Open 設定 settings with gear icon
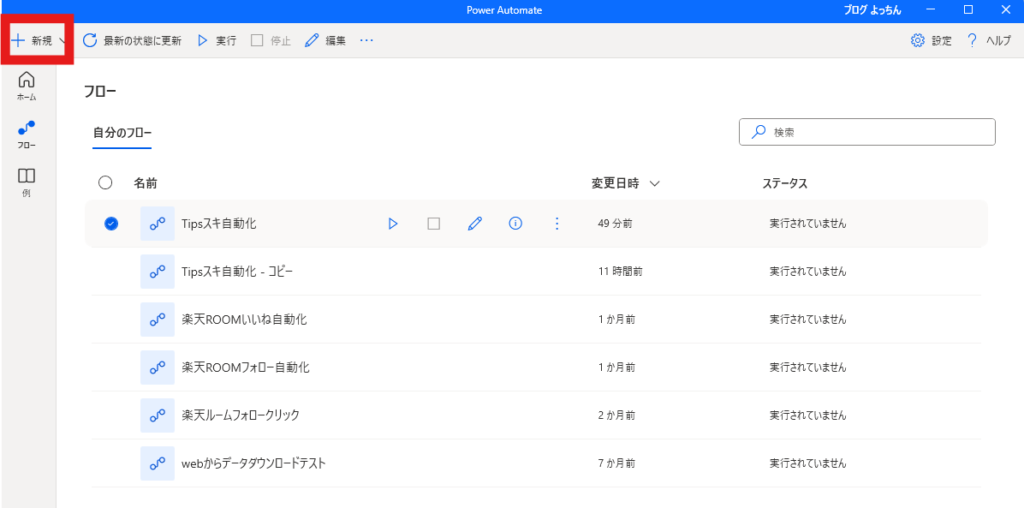Viewport: 1024px width, 508px height. 931,40
